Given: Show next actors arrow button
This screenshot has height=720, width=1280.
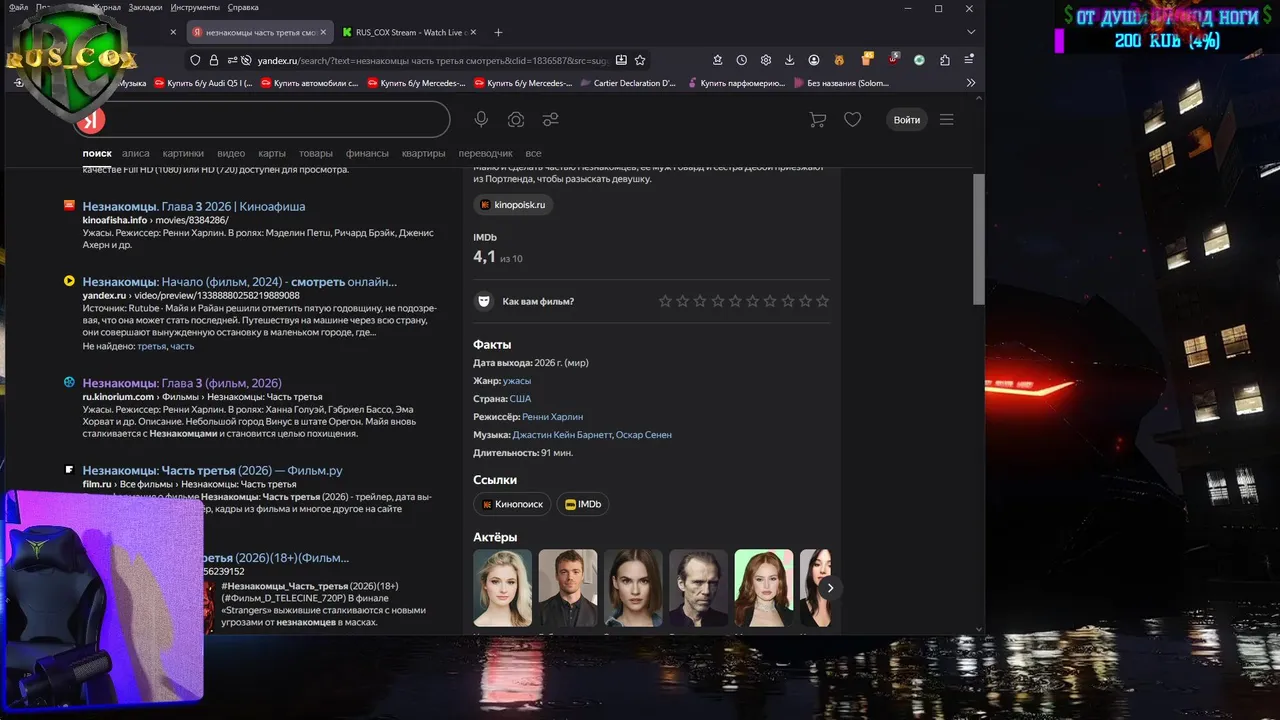Looking at the screenshot, I should (x=829, y=588).
